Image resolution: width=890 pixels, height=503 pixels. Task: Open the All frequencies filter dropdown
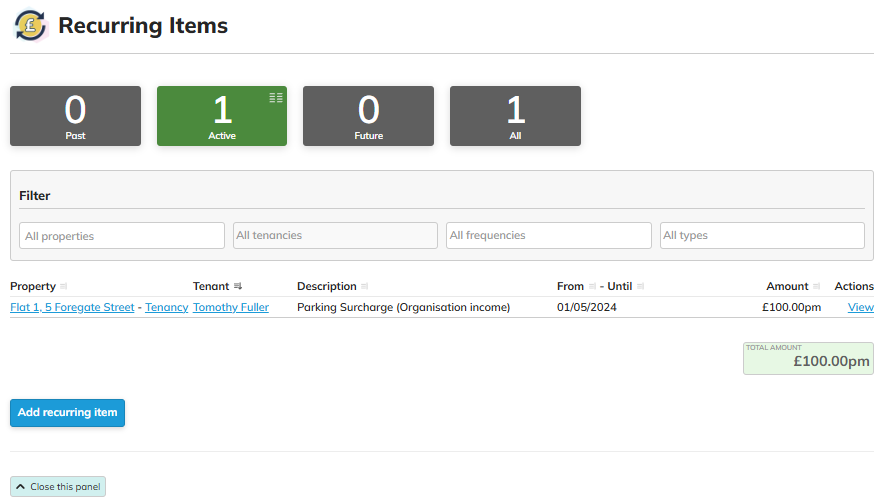tap(548, 236)
